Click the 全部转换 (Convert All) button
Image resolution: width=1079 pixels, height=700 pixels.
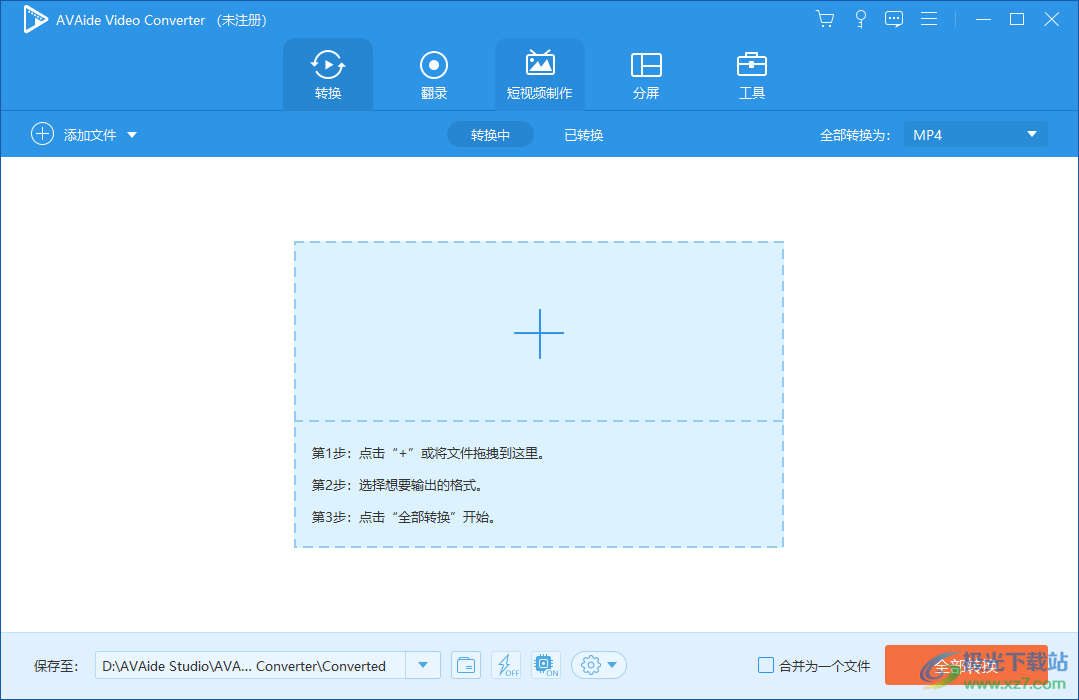(x=966, y=666)
